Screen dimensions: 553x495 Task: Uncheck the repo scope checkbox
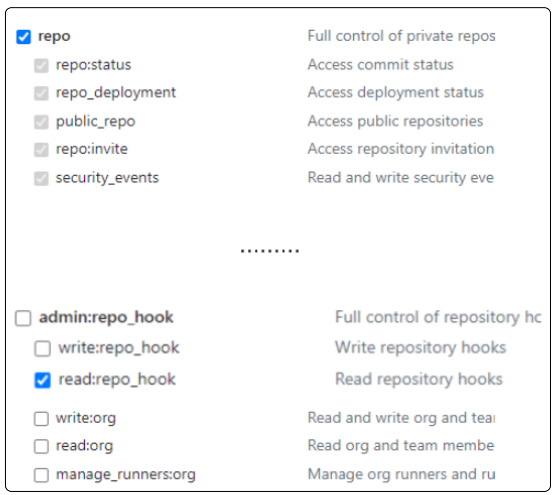(x=23, y=37)
